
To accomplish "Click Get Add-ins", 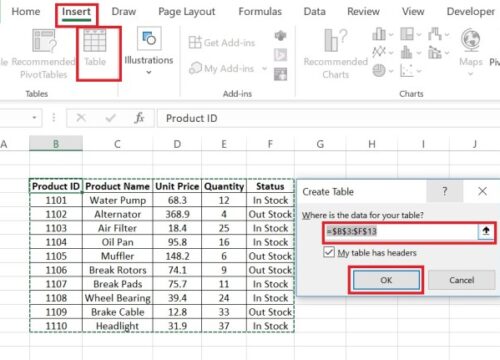I will pyautogui.click(x=222, y=43).
